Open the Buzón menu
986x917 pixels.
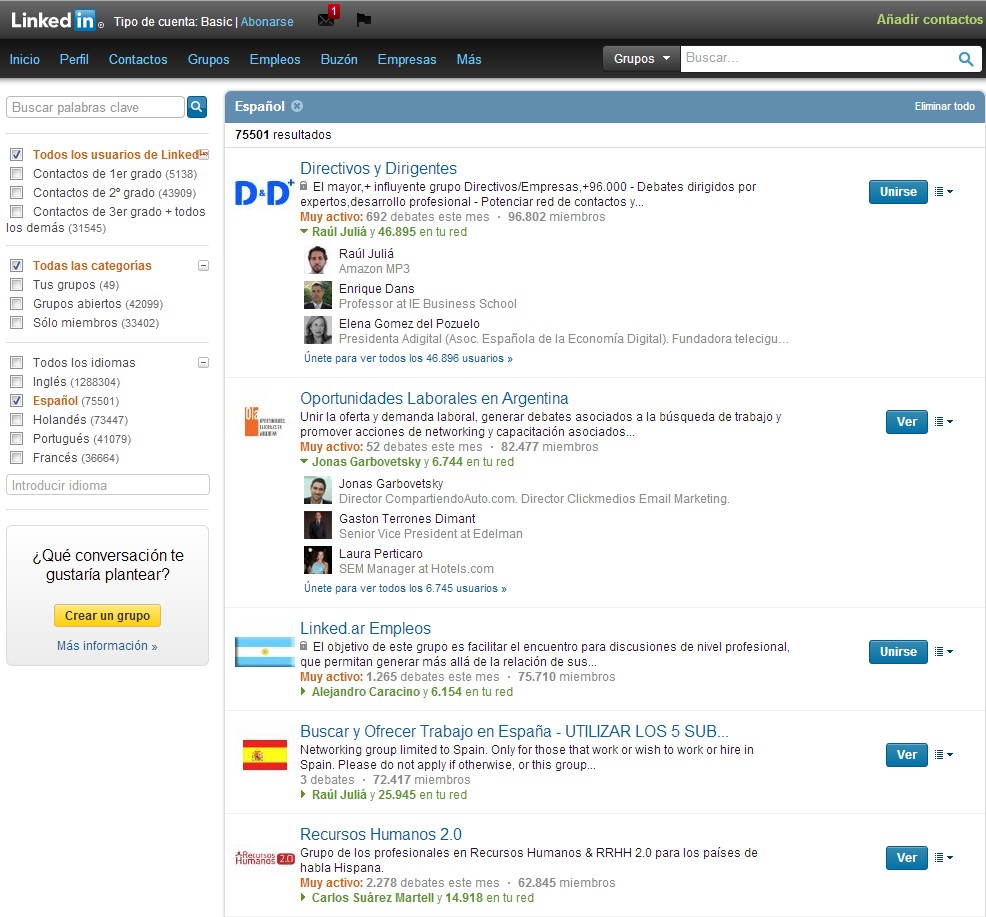[x=339, y=59]
